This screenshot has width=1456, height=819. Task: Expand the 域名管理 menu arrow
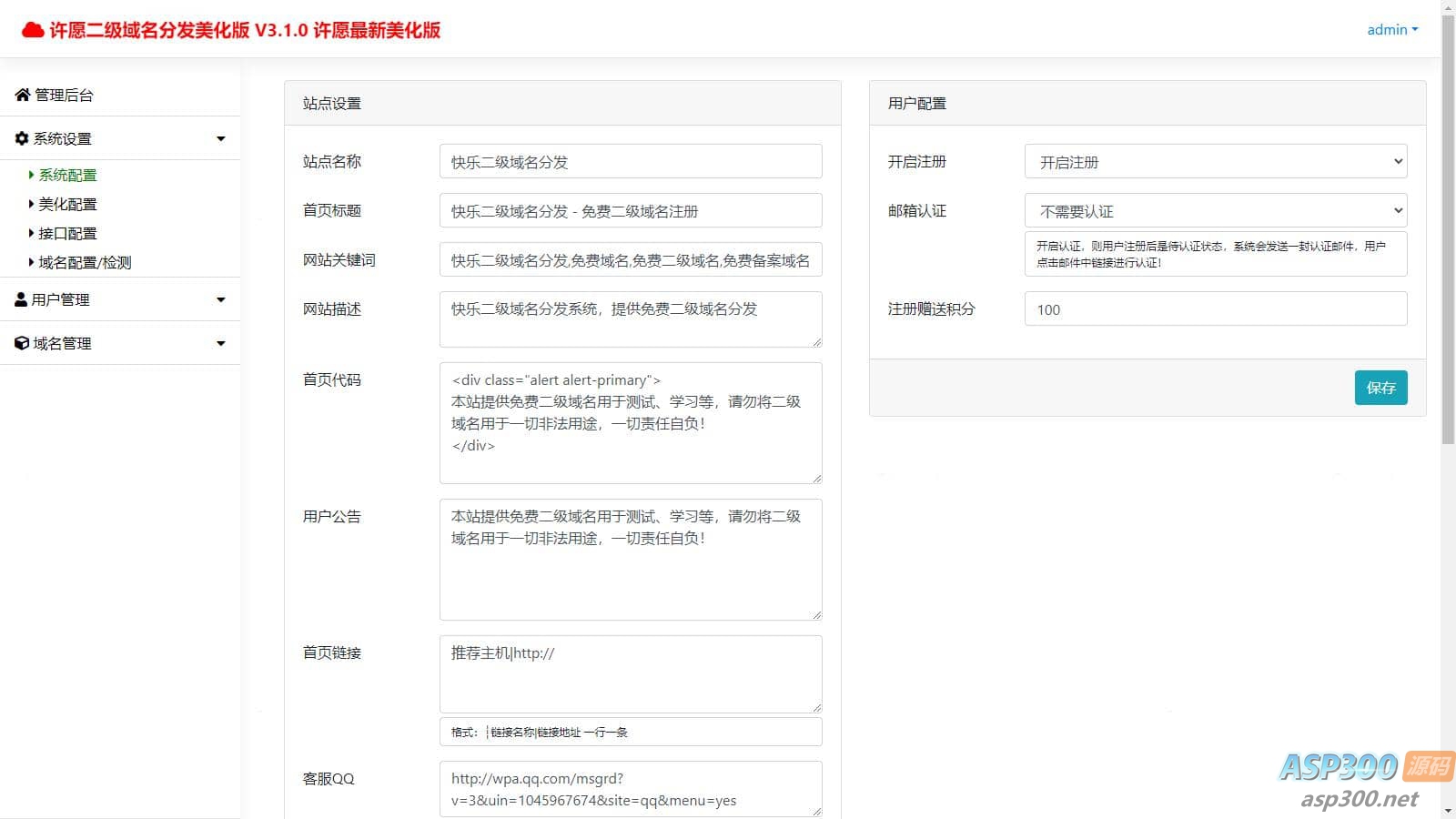tap(220, 343)
